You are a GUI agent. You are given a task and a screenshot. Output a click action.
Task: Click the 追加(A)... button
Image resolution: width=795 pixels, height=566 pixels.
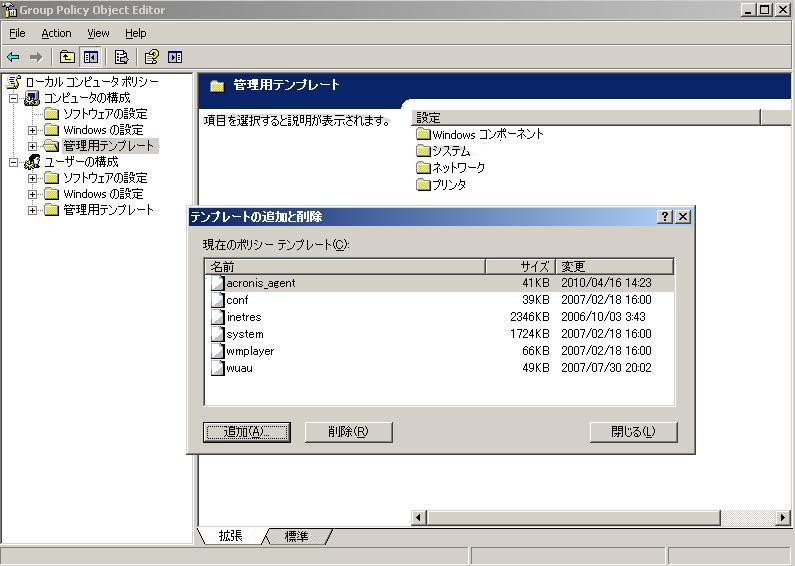(246, 432)
